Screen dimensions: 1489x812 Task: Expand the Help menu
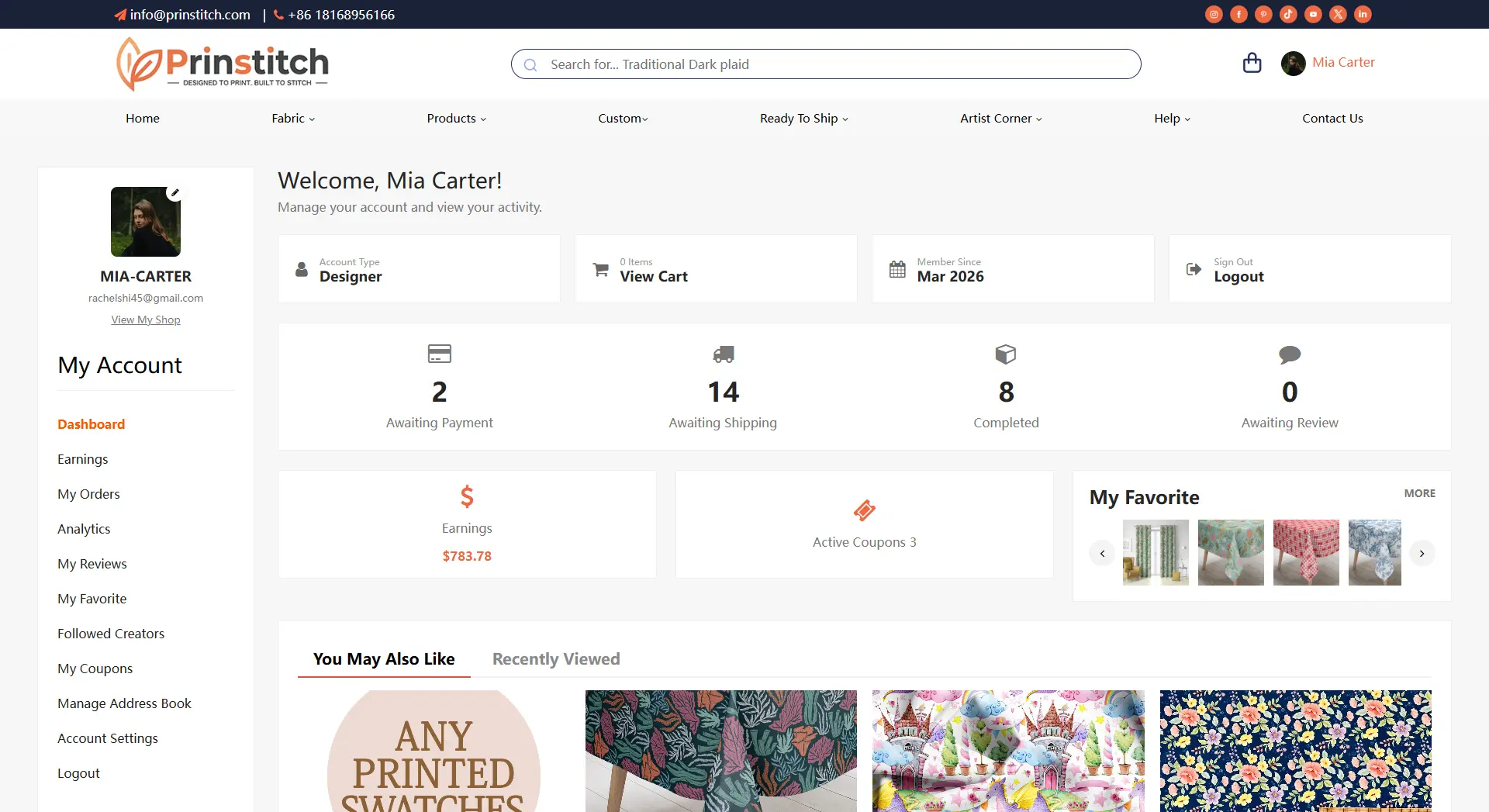[1172, 118]
